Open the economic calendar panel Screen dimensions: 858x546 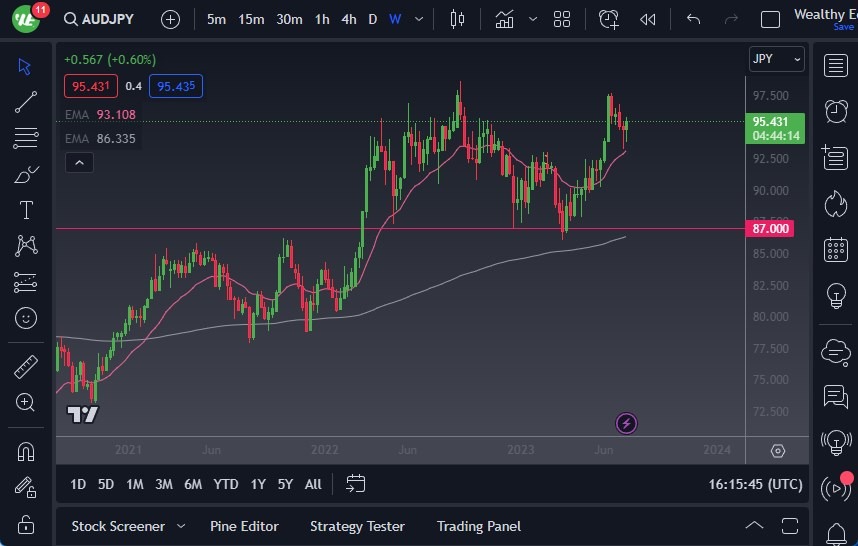pyautogui.click(x=835, y=250)
